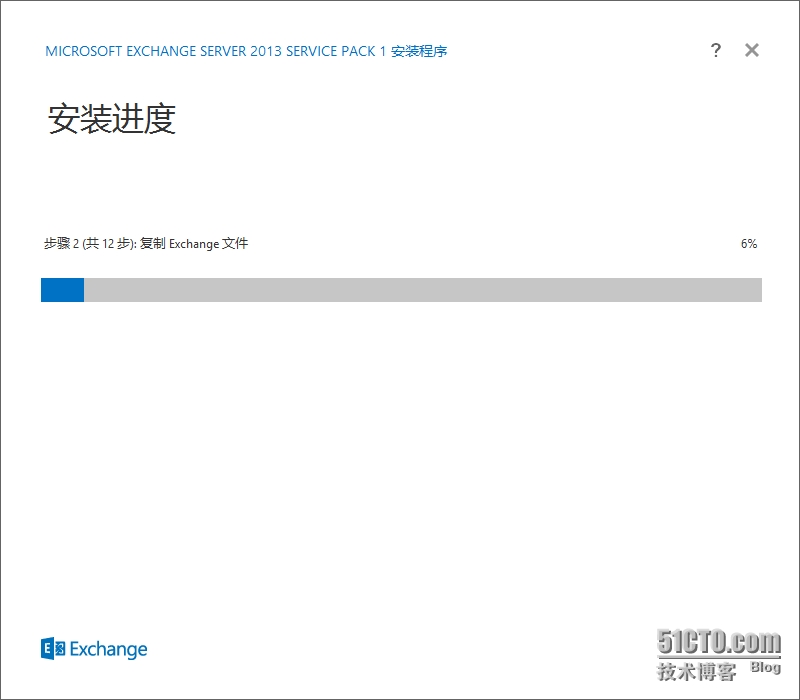800x700 pixels.
Task: Click MICROSOFT in the window title
Action: [x=83, y=52]
